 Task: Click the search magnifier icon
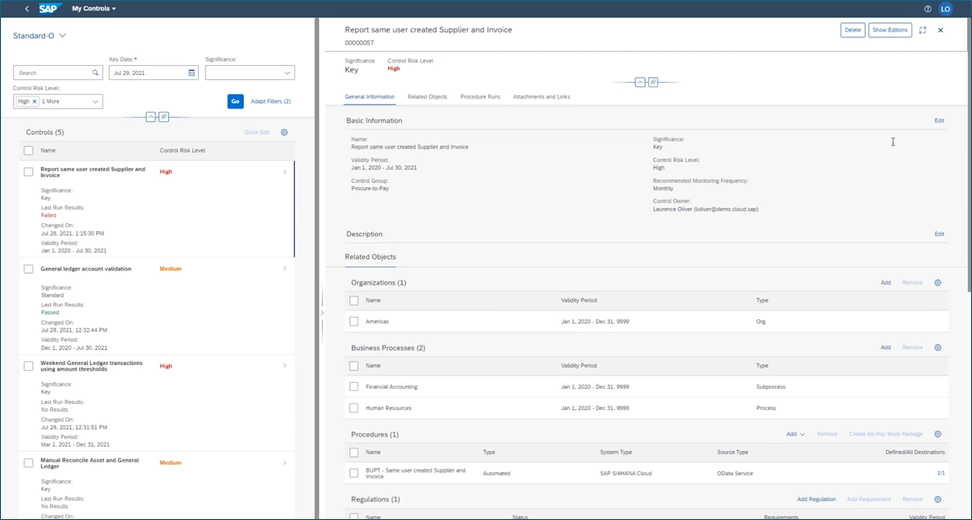tap(95, 73)
